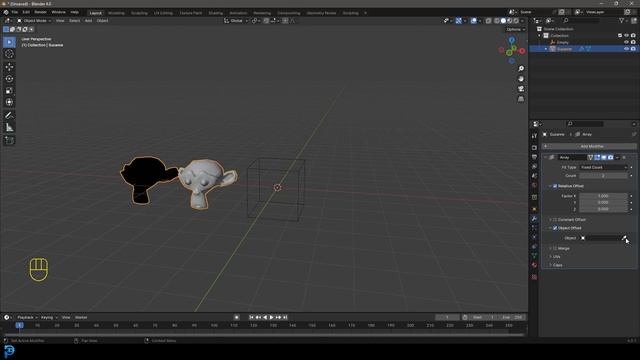
Task: Open the Edit menu
Action: (x=26, y=12)
